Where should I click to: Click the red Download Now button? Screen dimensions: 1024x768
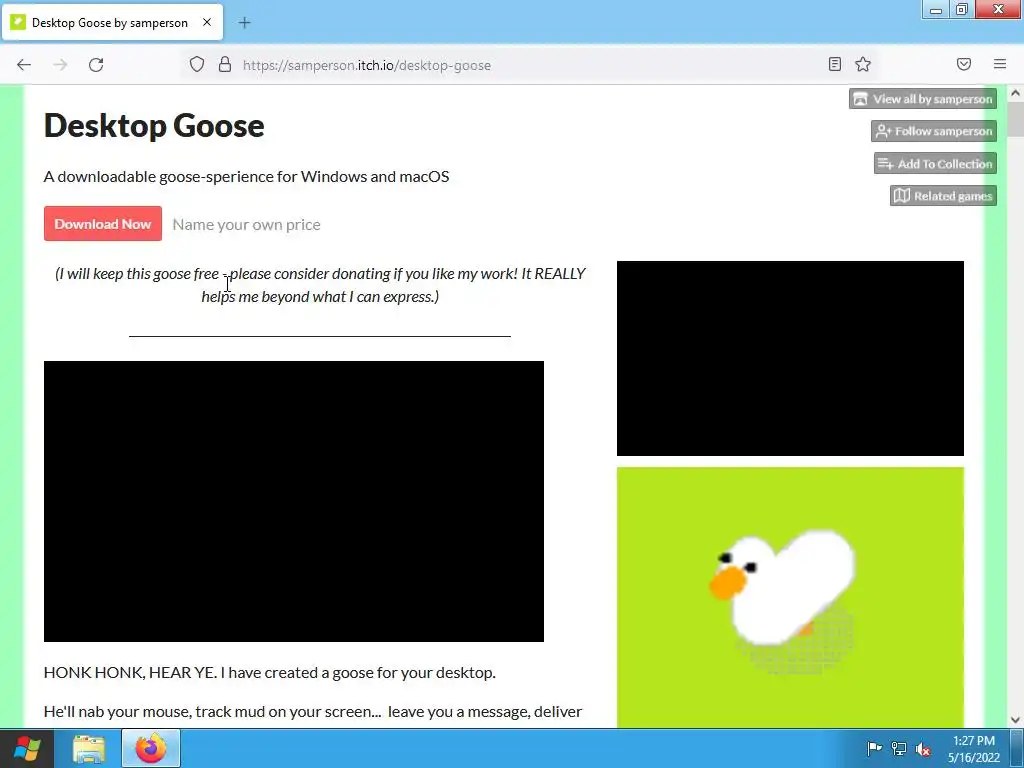click(103, 223)
